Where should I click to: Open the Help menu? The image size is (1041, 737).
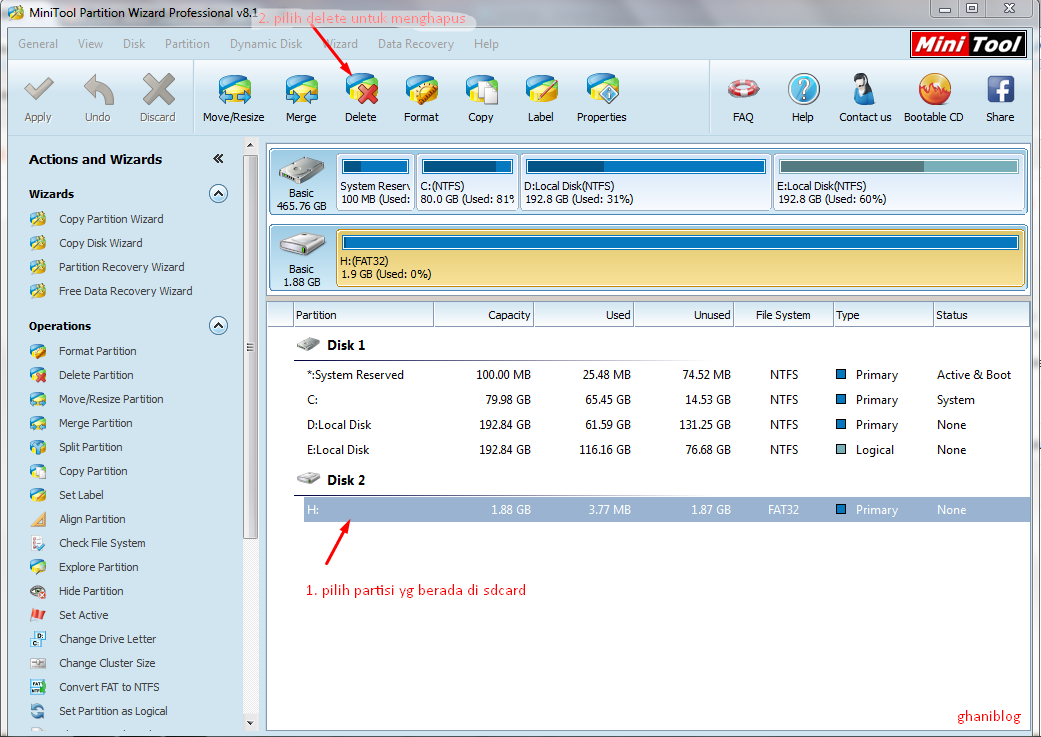coord(486,44)
